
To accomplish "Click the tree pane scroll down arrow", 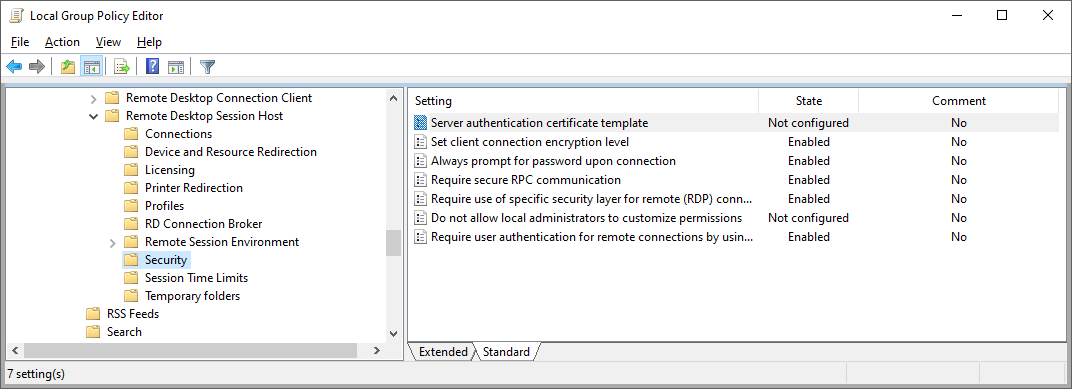I will click(x=393, y=334).
